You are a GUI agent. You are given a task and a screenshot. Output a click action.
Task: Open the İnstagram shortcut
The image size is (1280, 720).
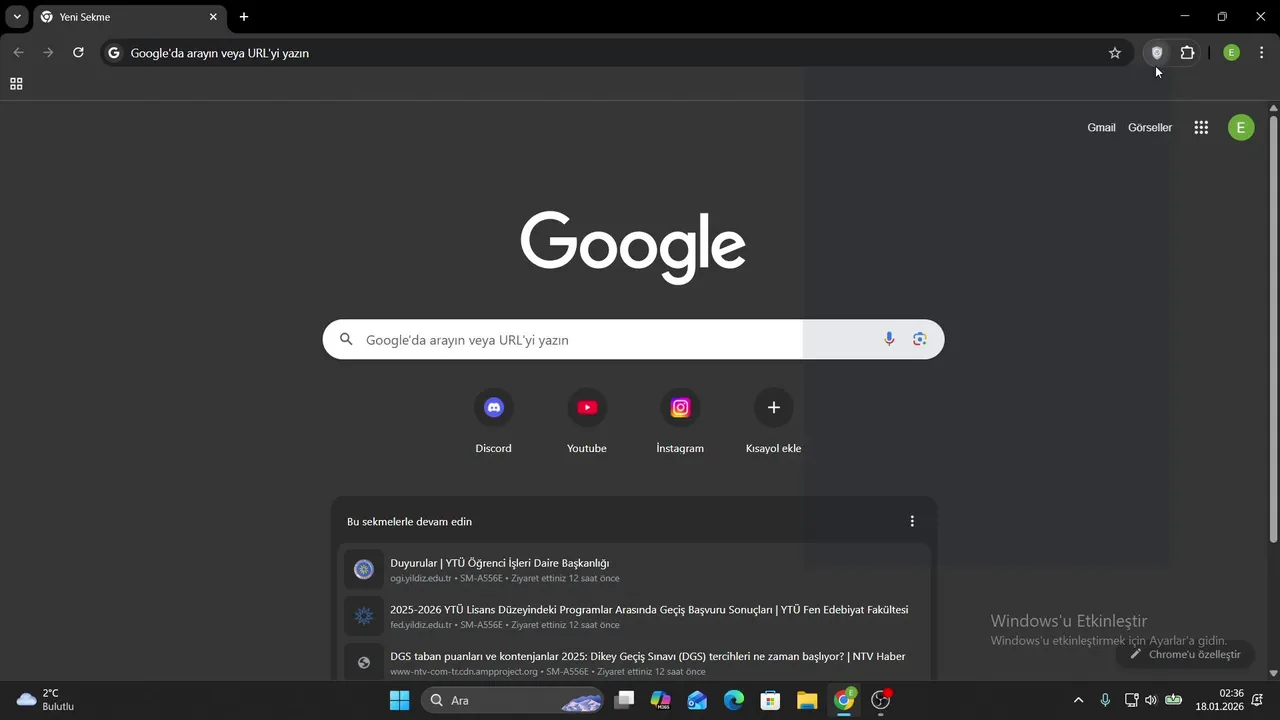680,421
